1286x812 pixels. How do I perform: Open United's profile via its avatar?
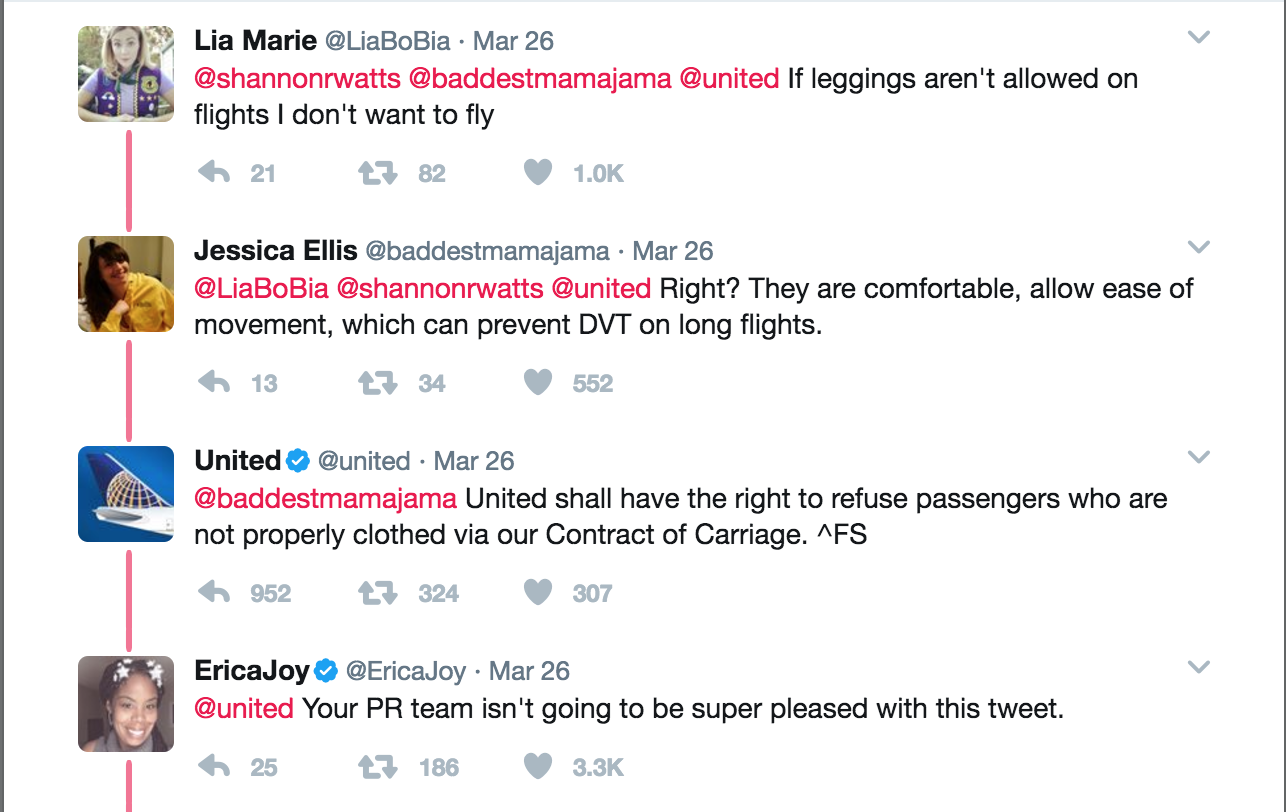[x=126, y=493]
